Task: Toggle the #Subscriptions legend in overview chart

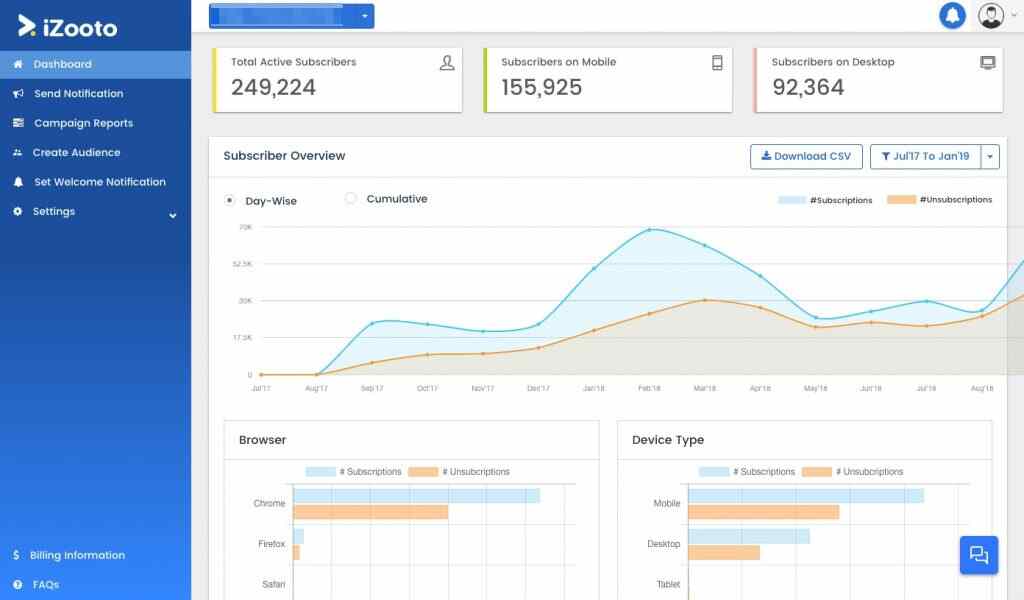Action: tap(825, 200)
